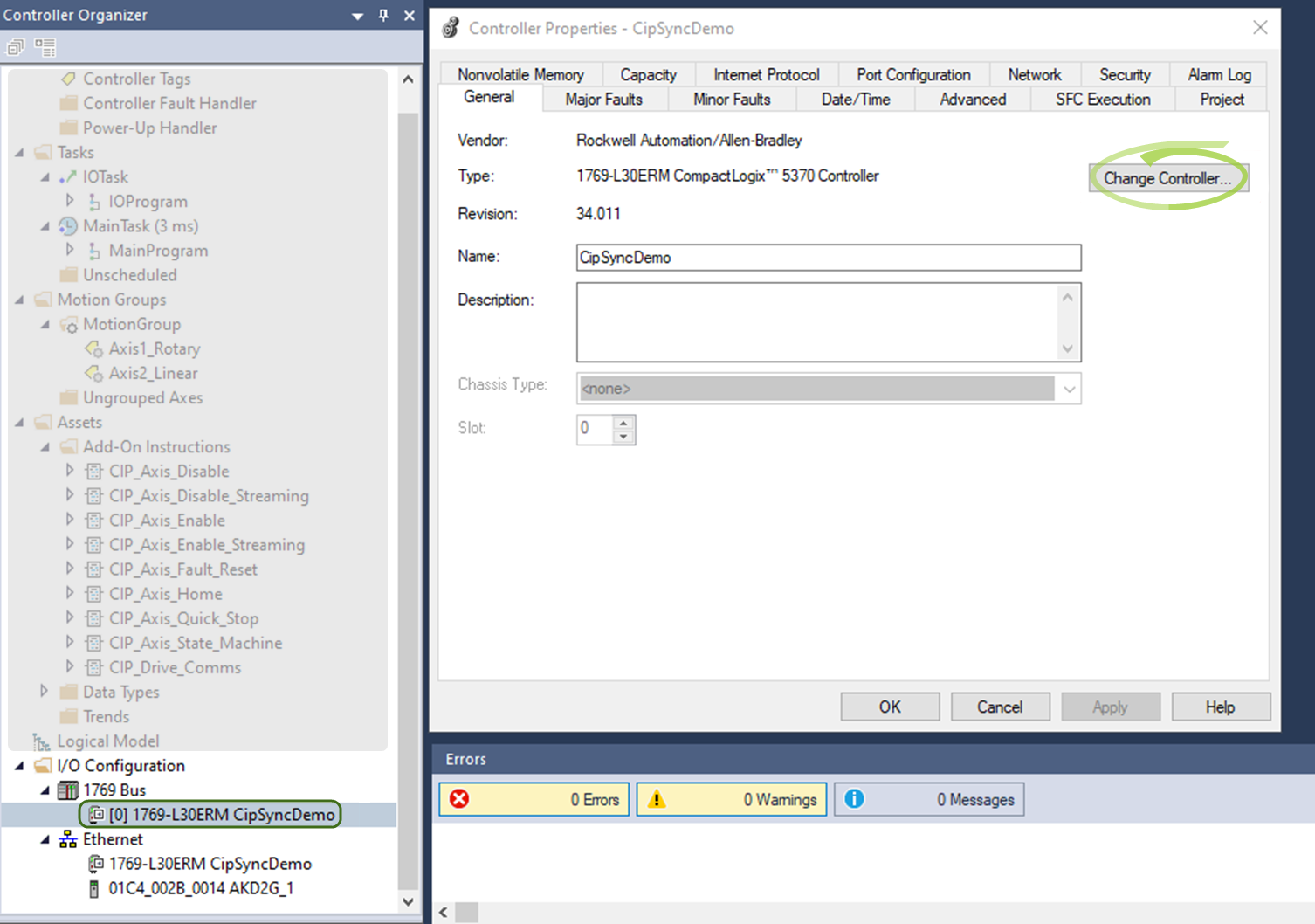Expand the Data Types folder
Viewport: 1315px width, 924px height.
[44, 691]
